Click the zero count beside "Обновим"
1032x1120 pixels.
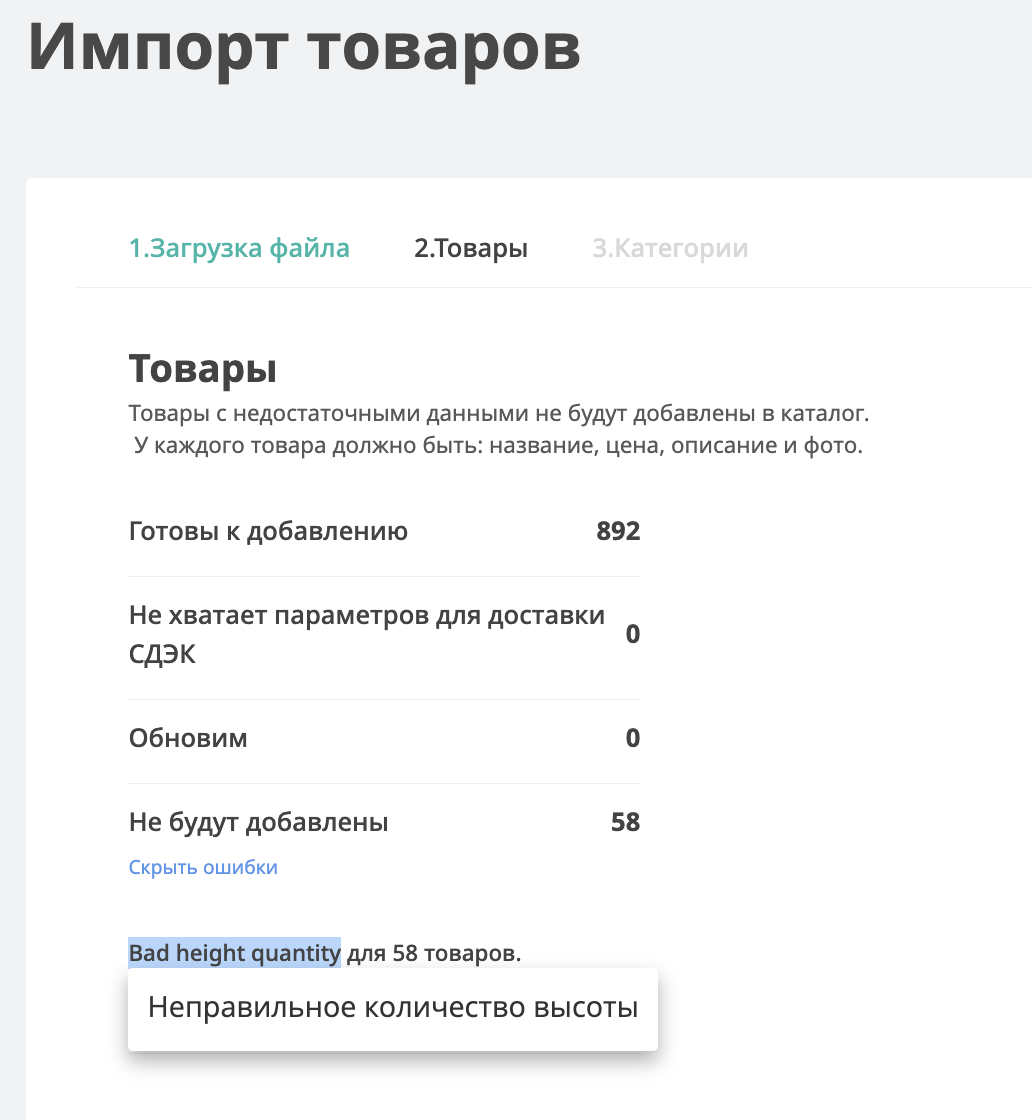(632, 739)
